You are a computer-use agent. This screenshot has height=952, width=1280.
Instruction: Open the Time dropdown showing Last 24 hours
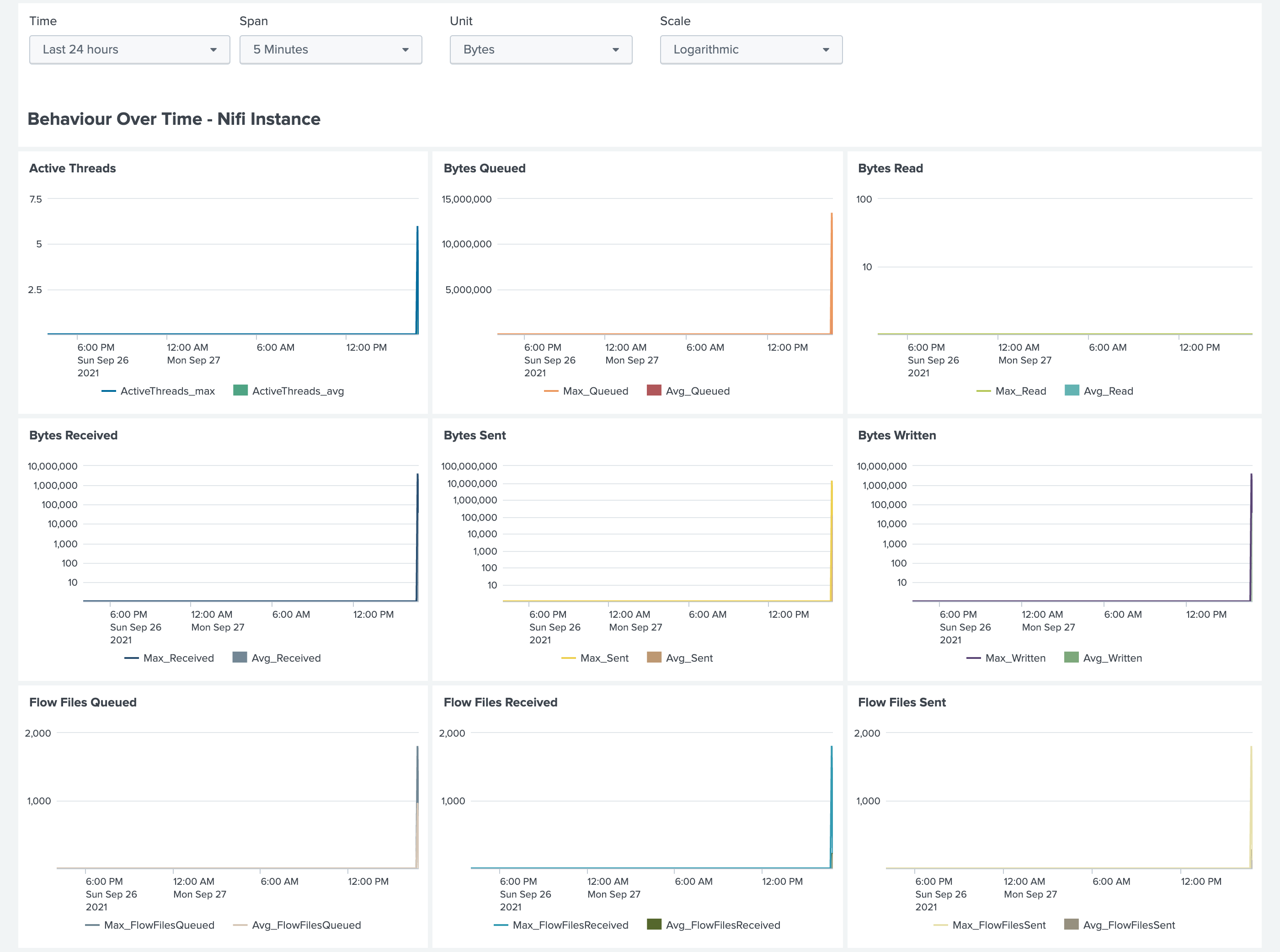(130, 49)
